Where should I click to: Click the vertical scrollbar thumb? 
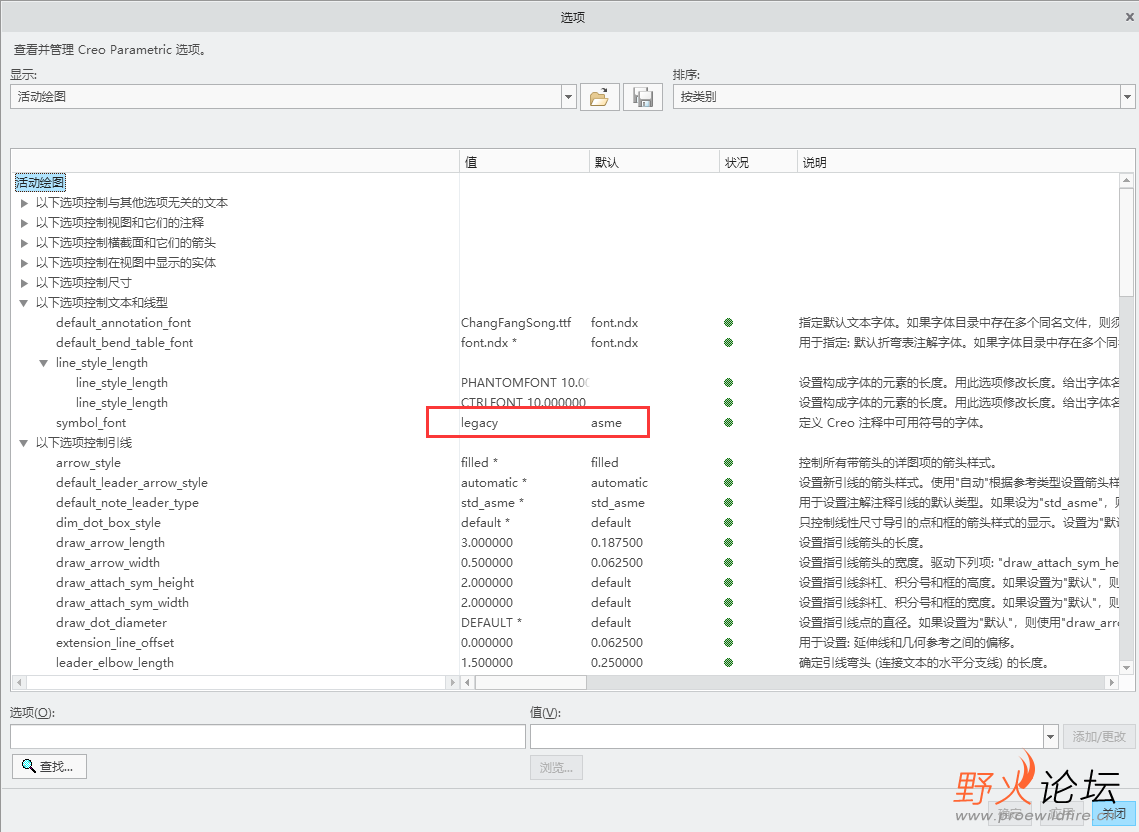[1127, 242]
